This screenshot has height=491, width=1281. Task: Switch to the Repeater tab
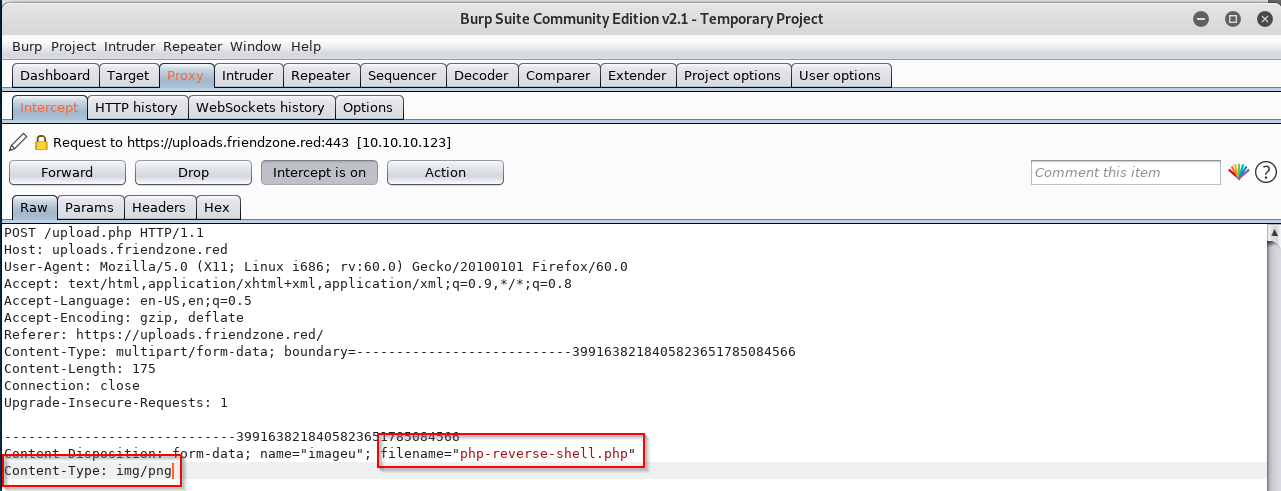tap(321, 75)
